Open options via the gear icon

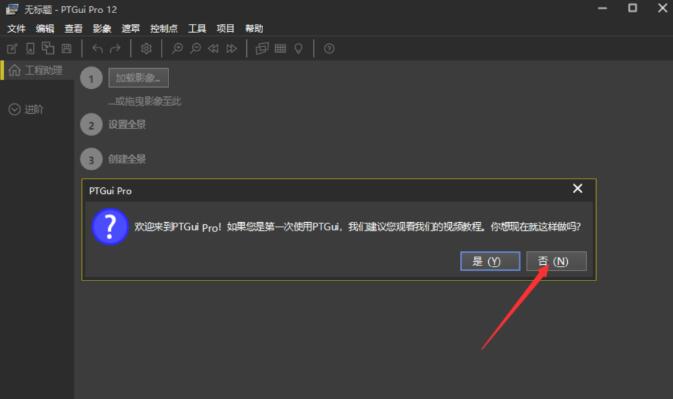point(146,48)
